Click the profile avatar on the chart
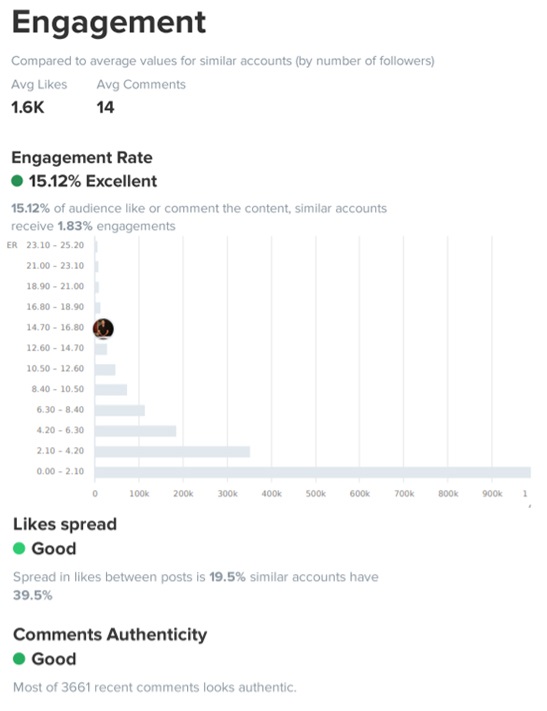 pyautogui.click(x=103, y=328)
